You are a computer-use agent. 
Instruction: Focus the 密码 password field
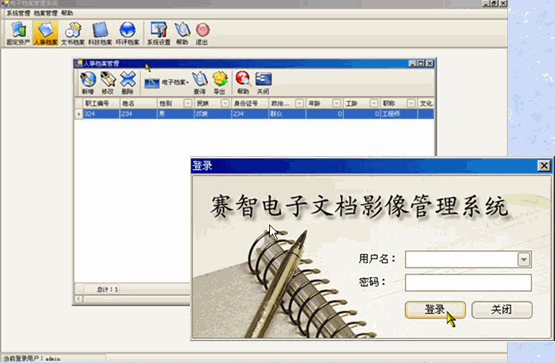click(468, 283)
